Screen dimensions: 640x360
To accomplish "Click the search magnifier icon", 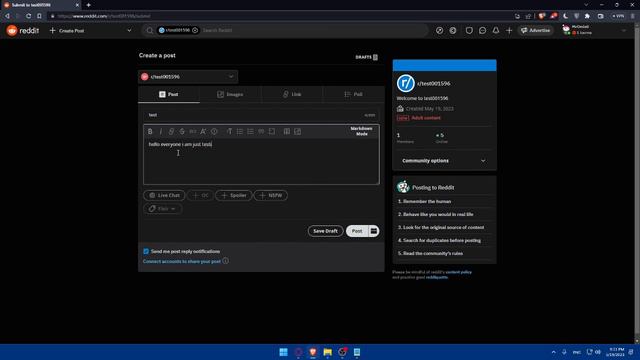I will coord(150,31).
